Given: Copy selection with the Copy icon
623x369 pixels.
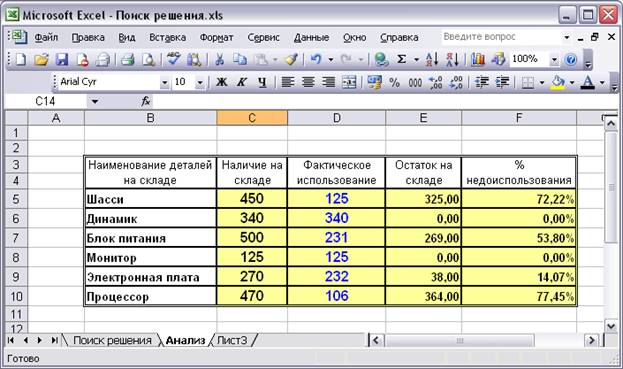Looking at the screenshot, I should (240, 60).
